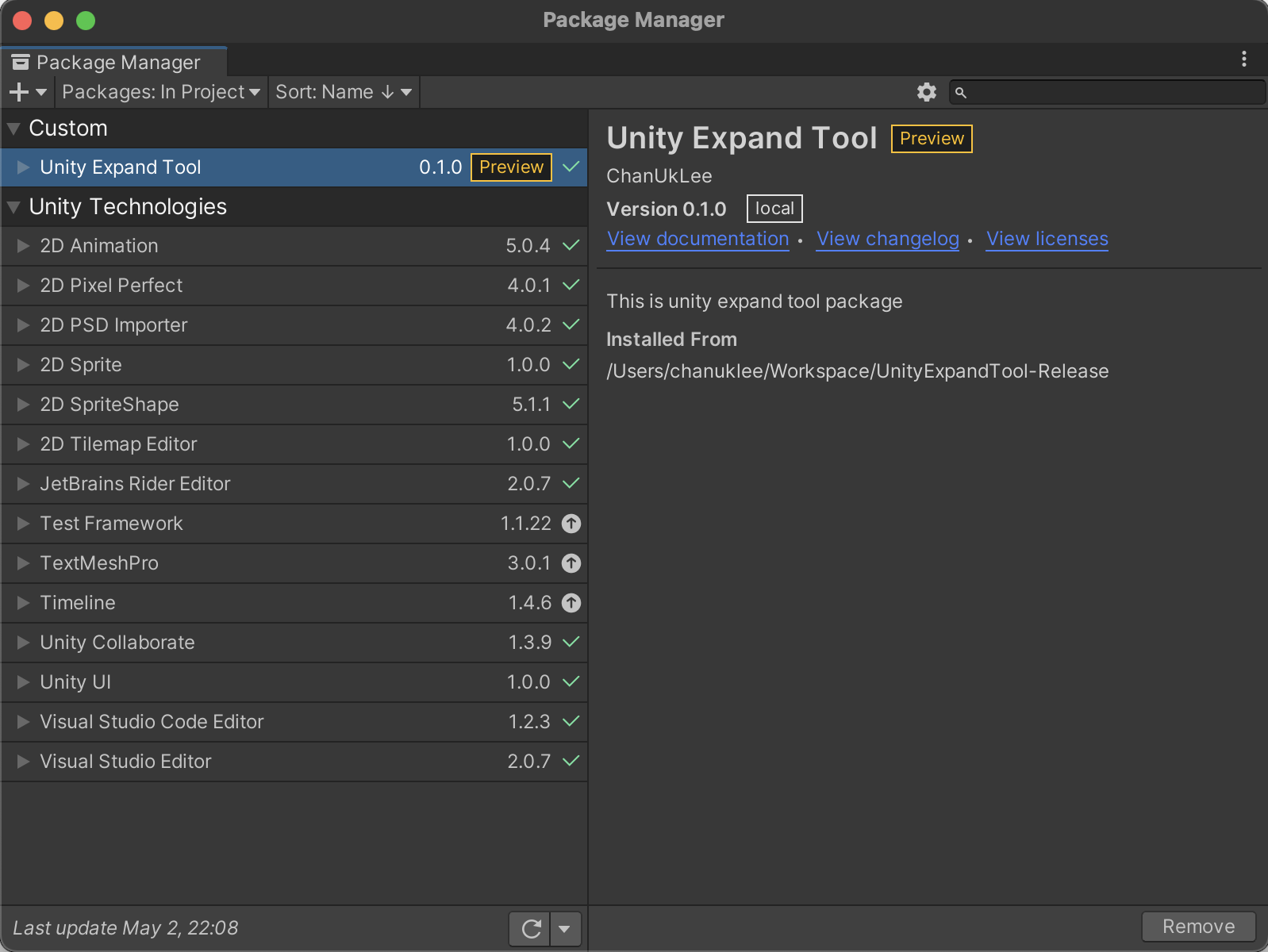The height and width of the screenshot is (952, 1268).
Task: Expand Timeline package versions
Action: pos(23,603)
